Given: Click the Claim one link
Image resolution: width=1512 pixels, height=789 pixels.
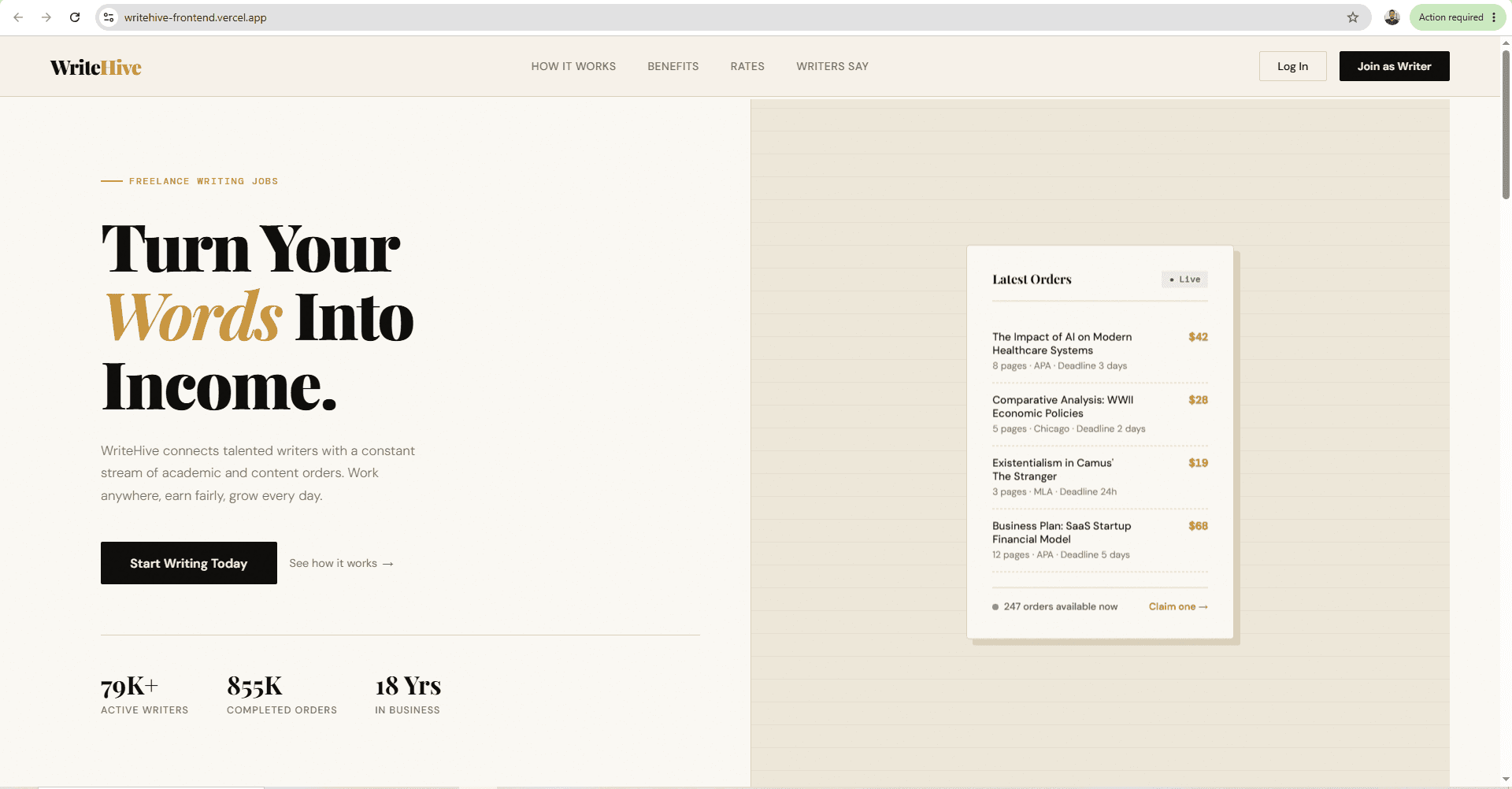Looking at the screenshot, I should pos(1178,606).
